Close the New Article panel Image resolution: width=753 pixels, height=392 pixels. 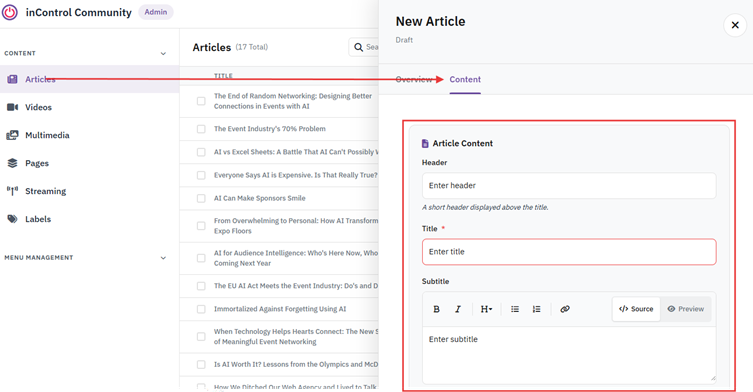(735, 25)
